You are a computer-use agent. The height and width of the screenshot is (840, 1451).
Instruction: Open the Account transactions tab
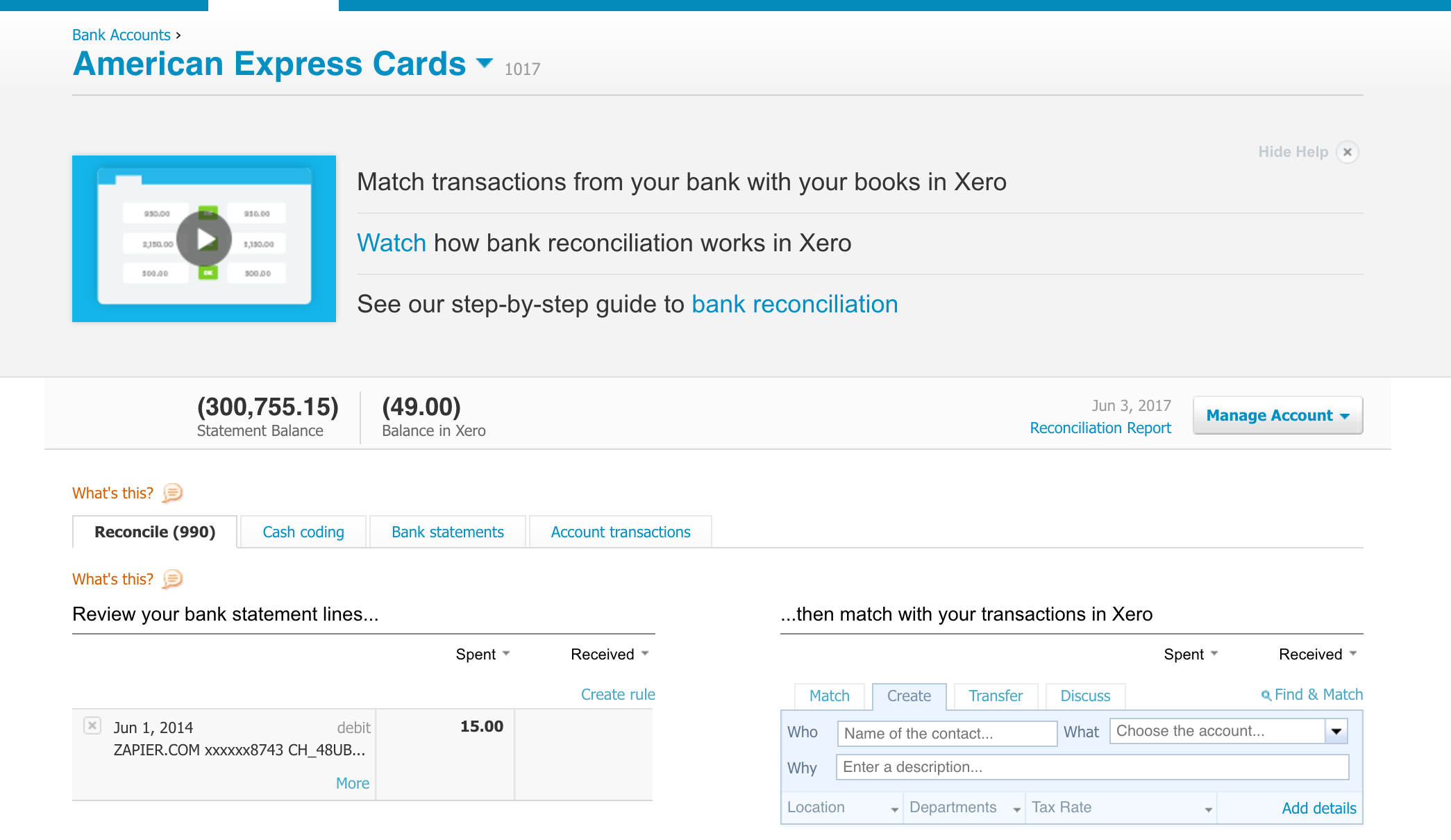click(x=621, y=532)
